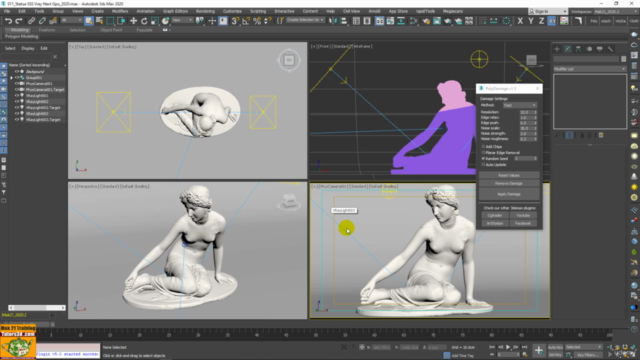Click Scene Explorer horizontal scrollbar
The height and width of the screenshot is (360, 640).
tap(37, 308)
